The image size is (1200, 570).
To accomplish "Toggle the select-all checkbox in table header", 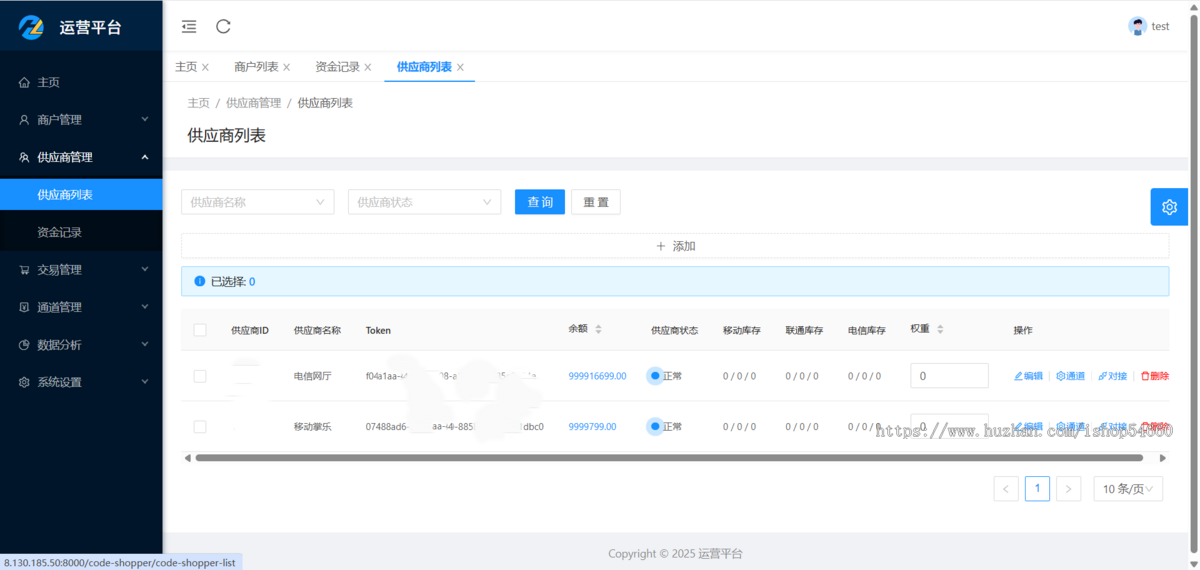I will 200,330.
